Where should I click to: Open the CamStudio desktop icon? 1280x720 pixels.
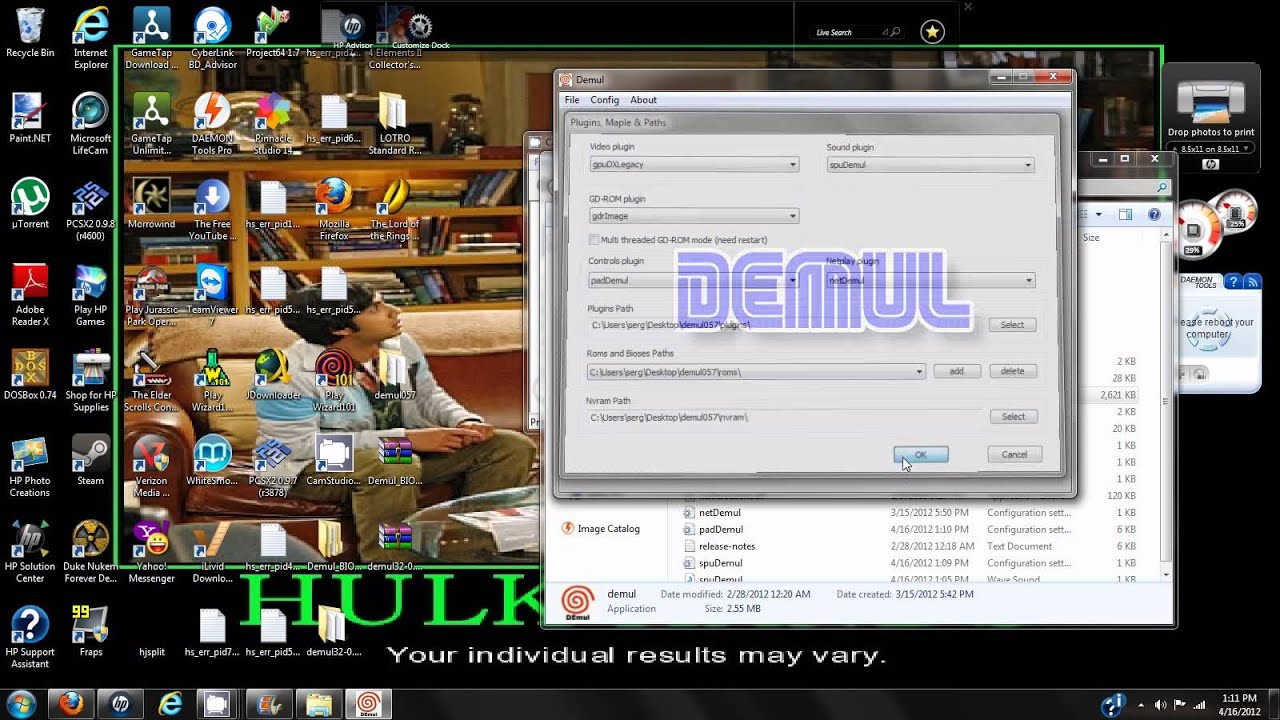click(334, 461)
